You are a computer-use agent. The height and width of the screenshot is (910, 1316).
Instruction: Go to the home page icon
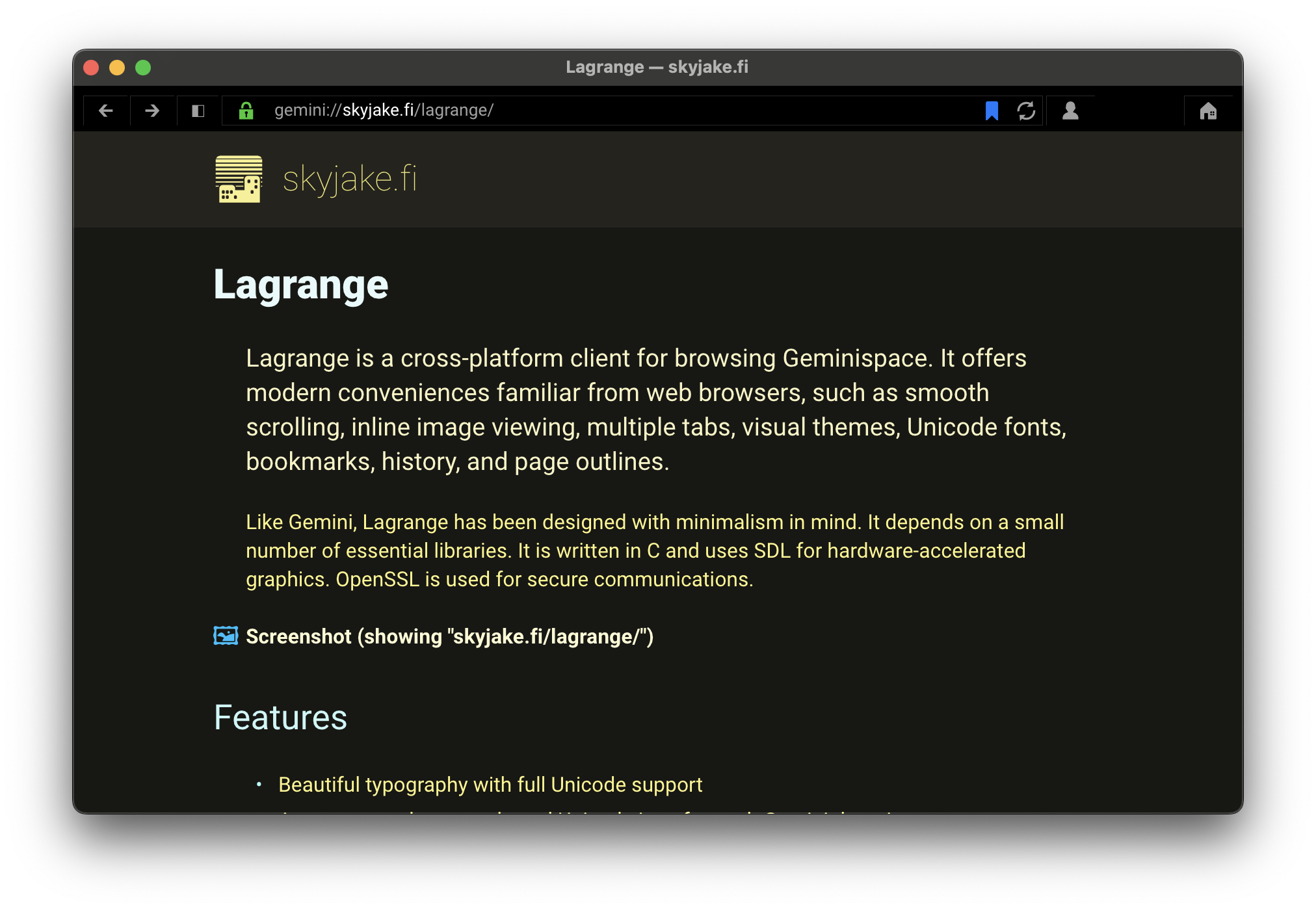point(1208,111)
